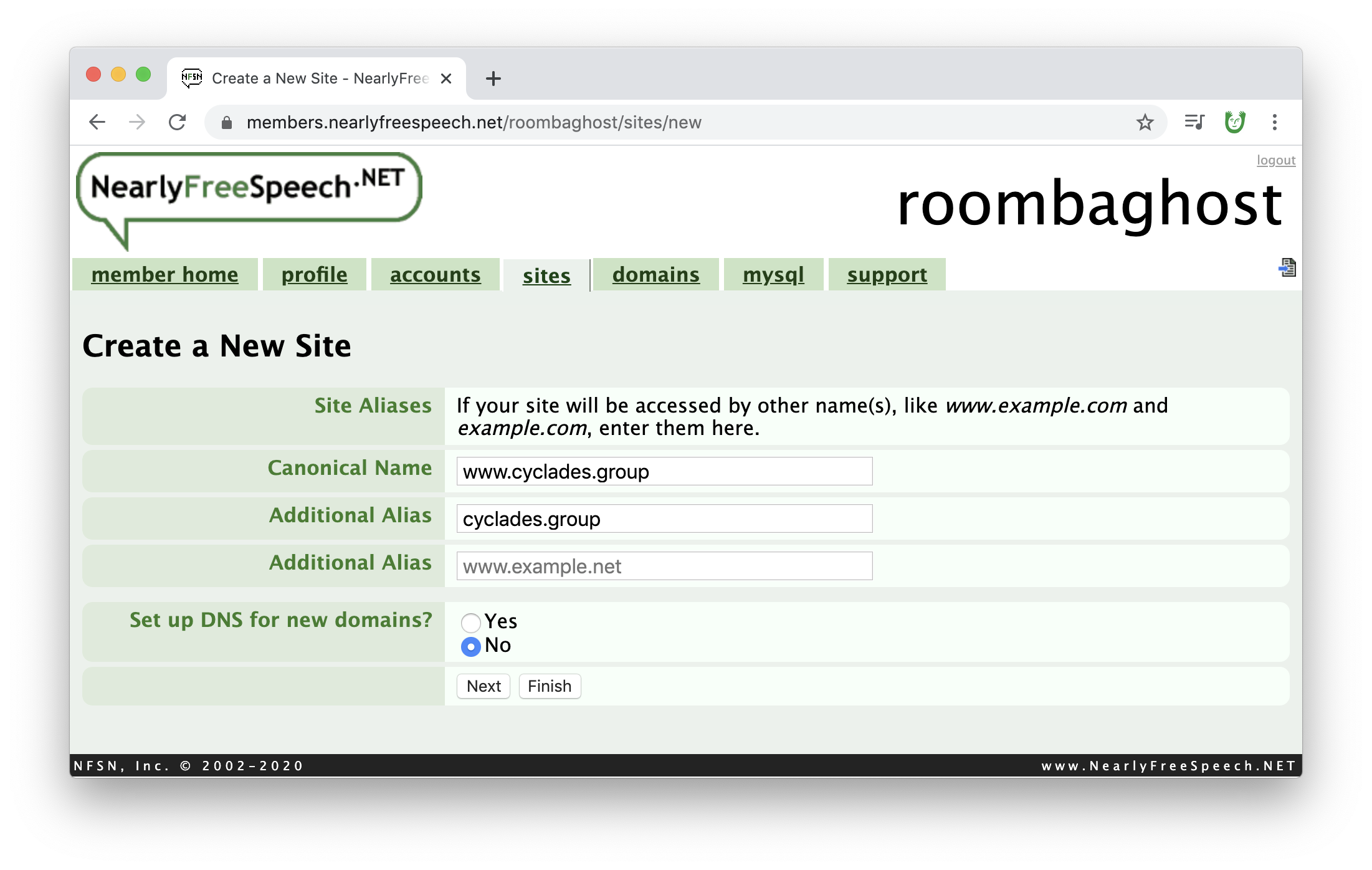Image resolution: width=1372 pixels, height=870 pixels.
Task: Open the accounts tab
Action: click(x=435, y=275)
